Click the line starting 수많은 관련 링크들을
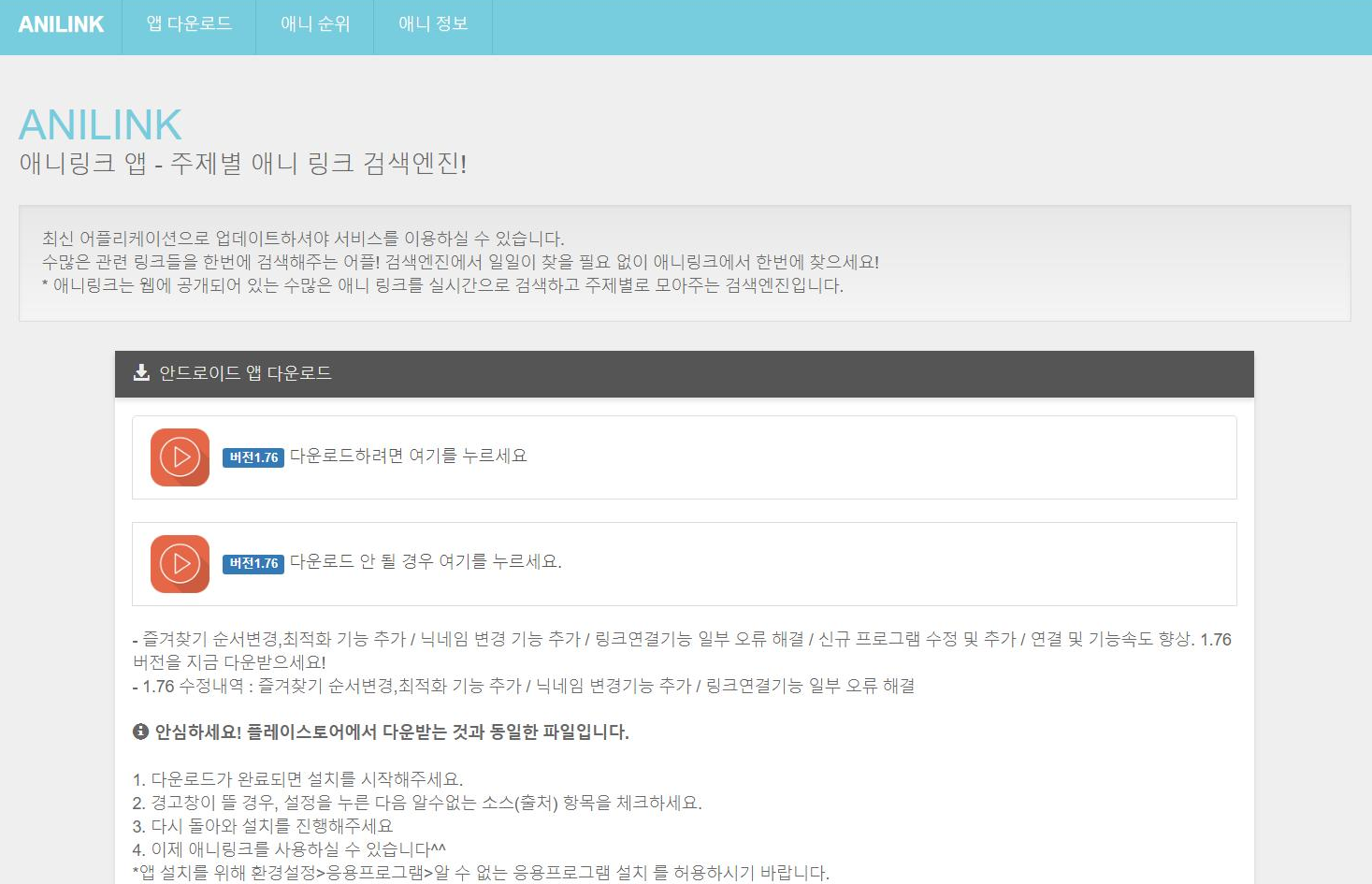This screenshot has height=884, width=1372. [460, 262]
